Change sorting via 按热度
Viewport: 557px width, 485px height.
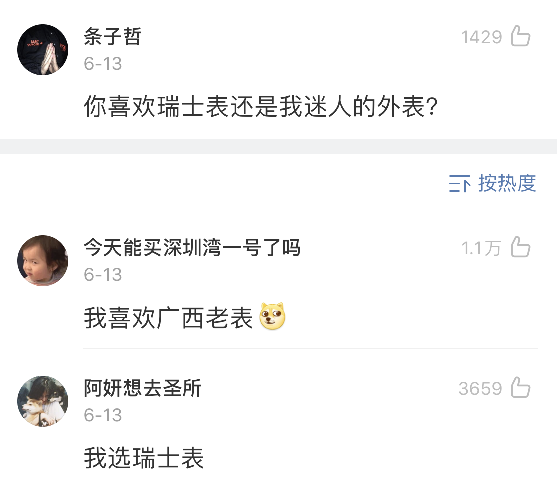point(507,183)
